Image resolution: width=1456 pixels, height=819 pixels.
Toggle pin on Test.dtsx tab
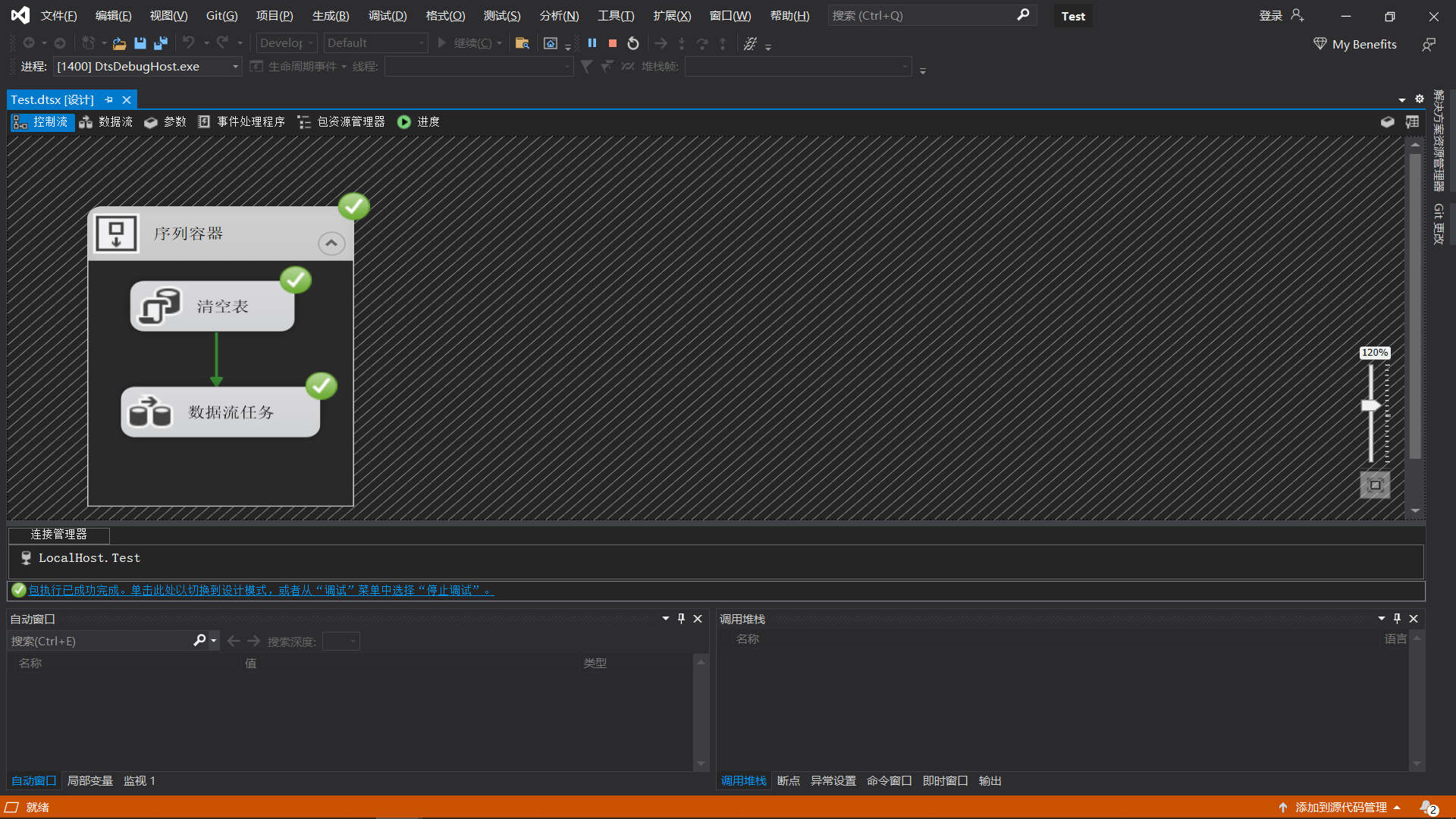pyautogui.click(x=109, y=100)
